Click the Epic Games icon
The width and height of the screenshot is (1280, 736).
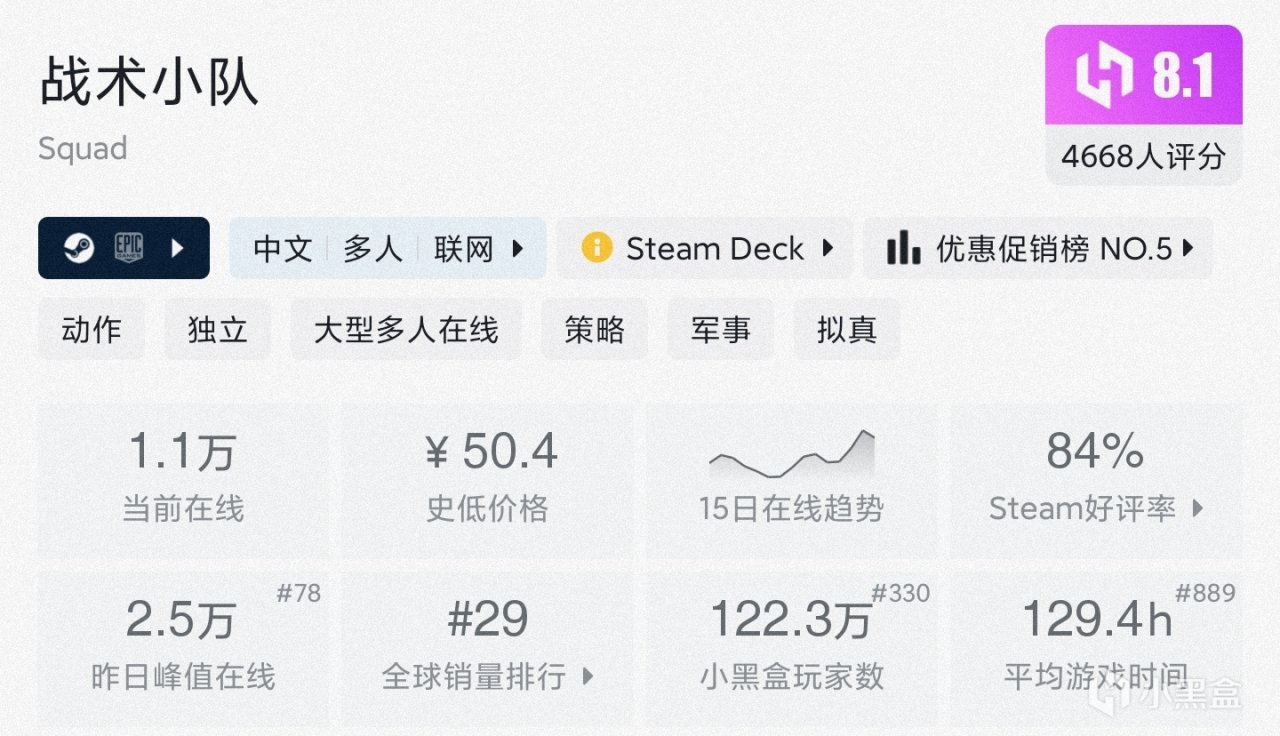pos(130,248)
